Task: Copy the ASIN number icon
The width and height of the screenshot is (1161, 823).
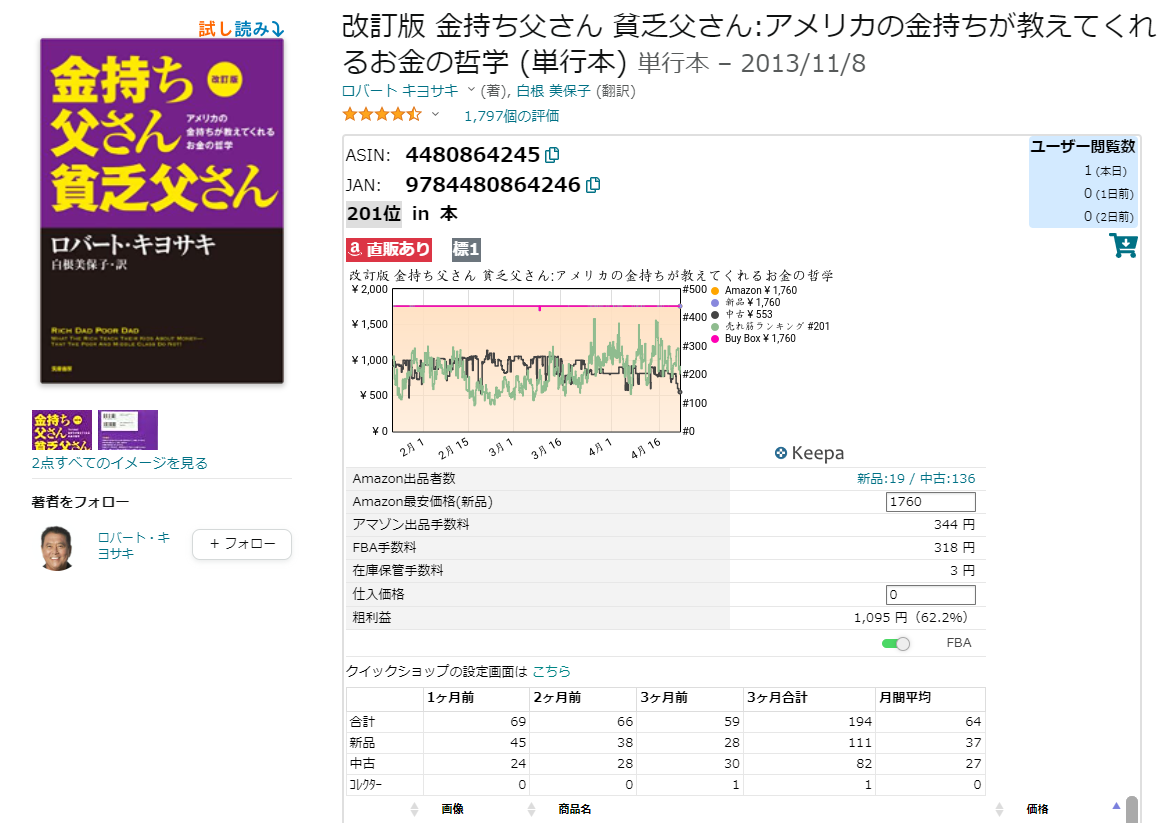Action: click(x=552, y=155)
